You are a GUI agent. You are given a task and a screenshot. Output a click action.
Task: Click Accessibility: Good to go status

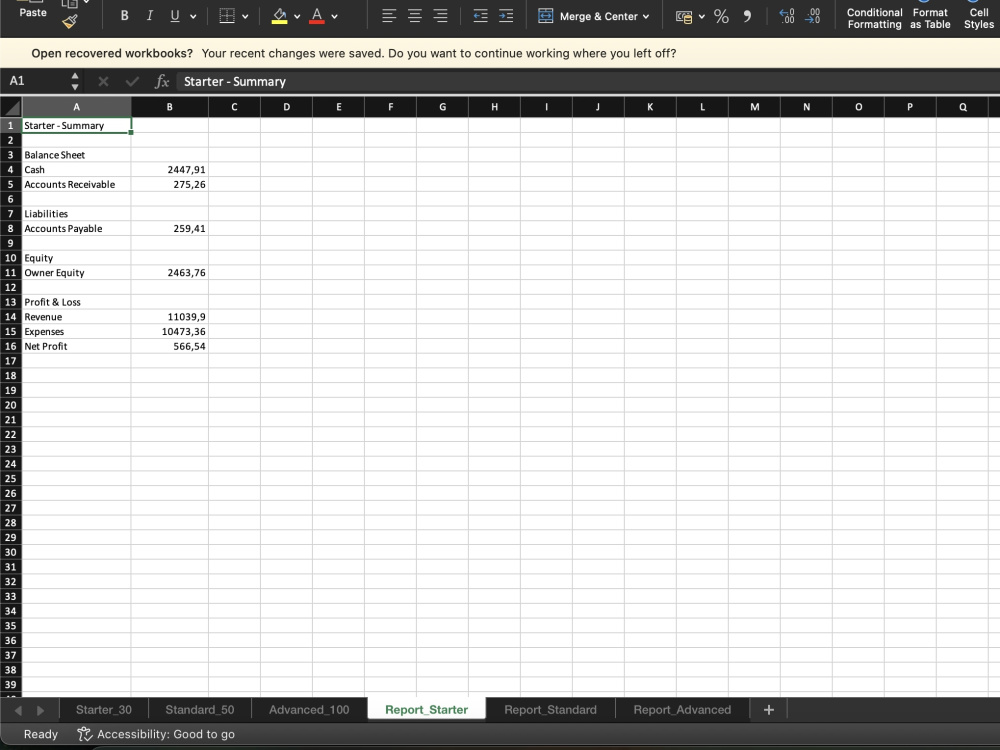156,734
